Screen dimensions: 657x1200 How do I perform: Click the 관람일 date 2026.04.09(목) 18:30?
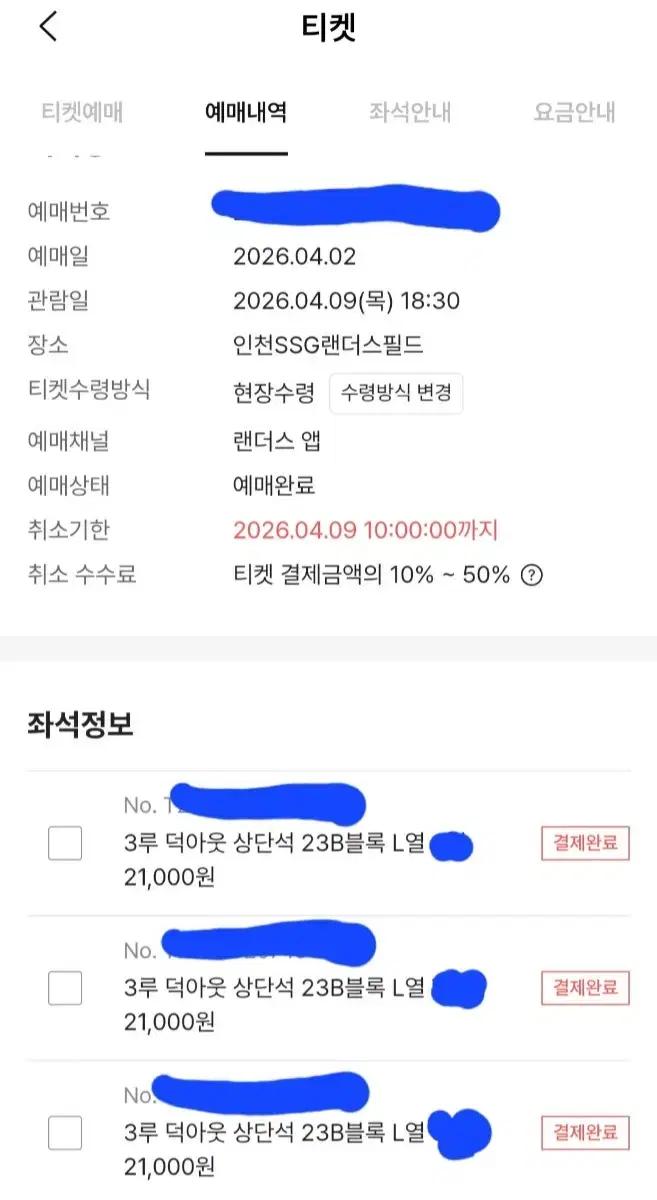pos(346,301)
